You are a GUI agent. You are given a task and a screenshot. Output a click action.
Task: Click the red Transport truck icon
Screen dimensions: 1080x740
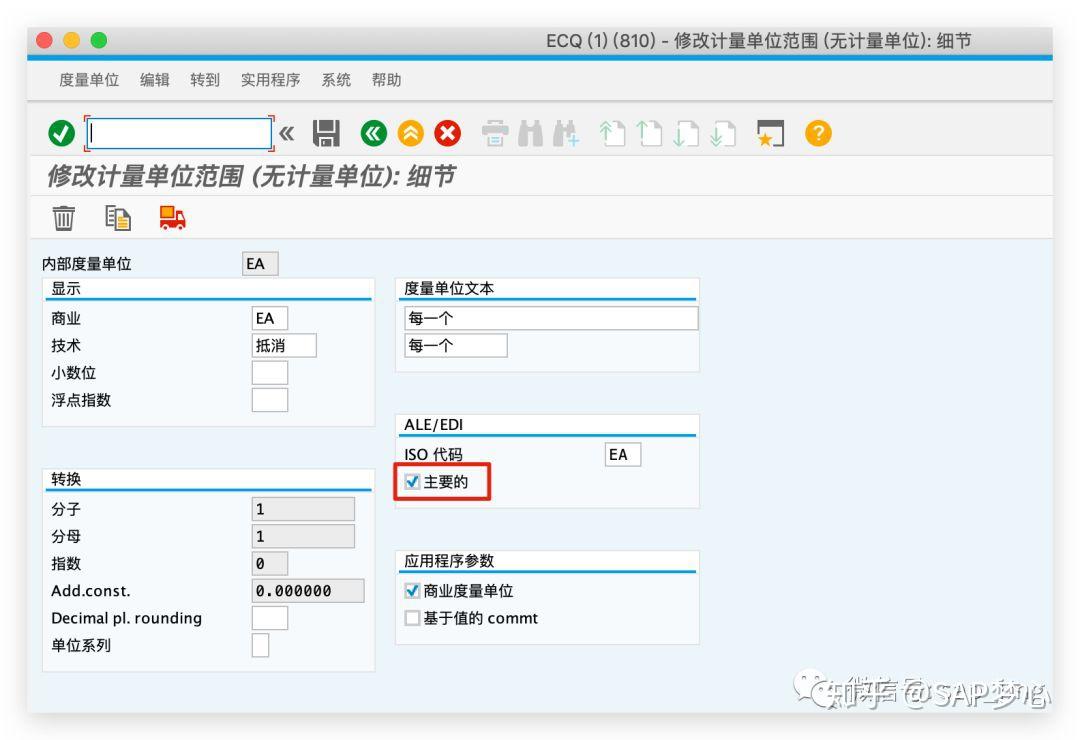point(172,218)
